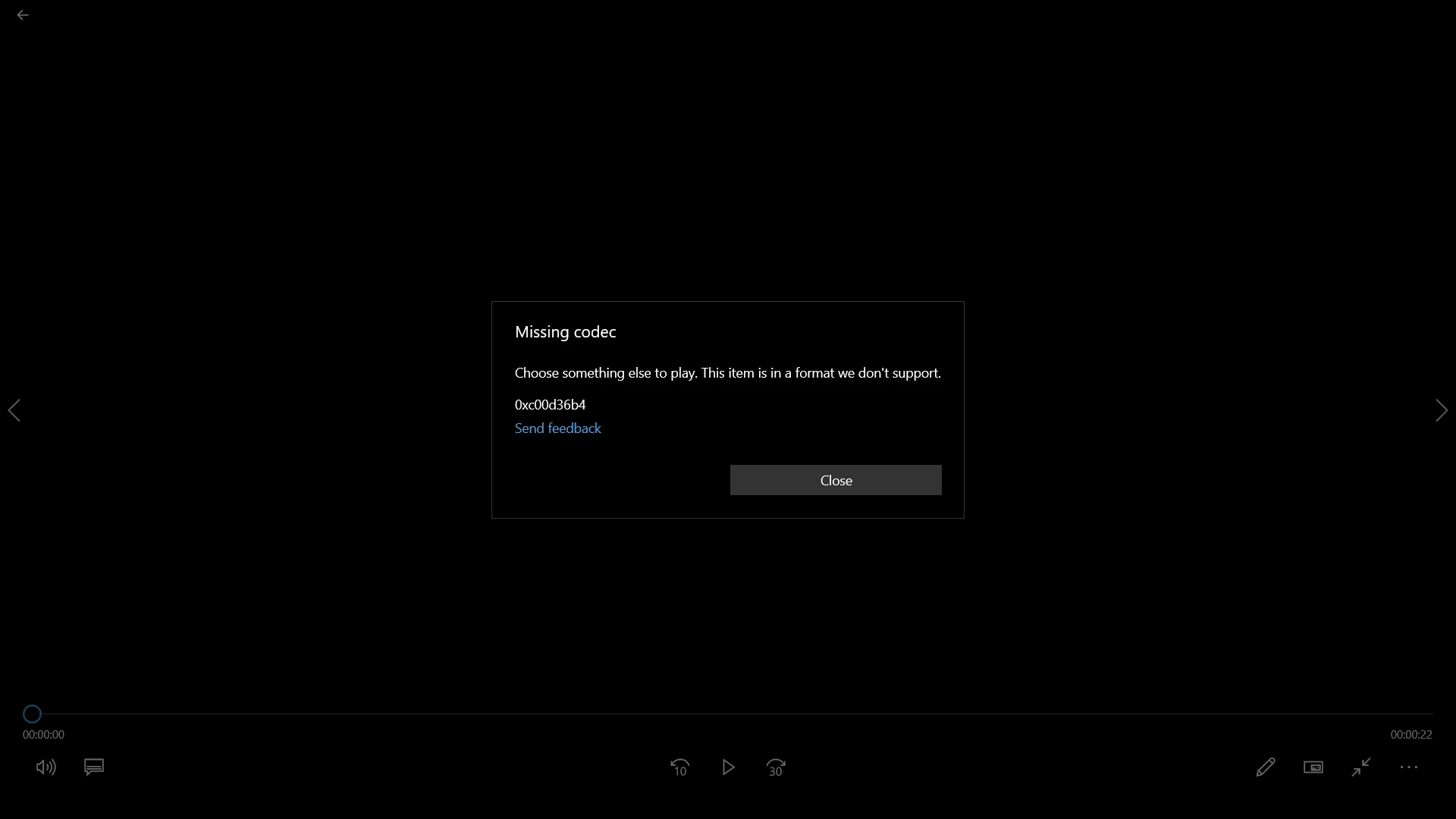The height and width of the screenshot is (819, 1456).
Task: Click the back arrow at top left
Action: click(23, 15)
